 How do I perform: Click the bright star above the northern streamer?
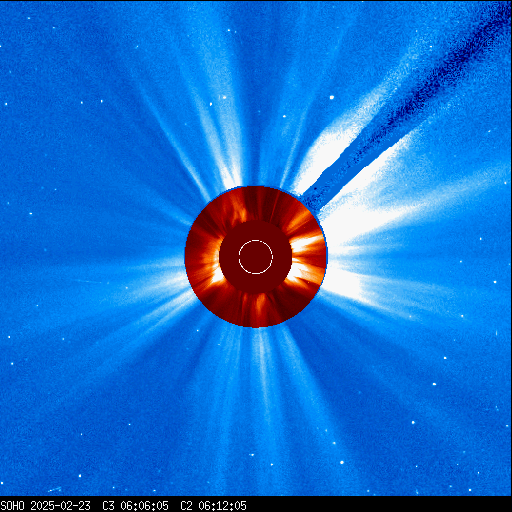pos(224,97)
